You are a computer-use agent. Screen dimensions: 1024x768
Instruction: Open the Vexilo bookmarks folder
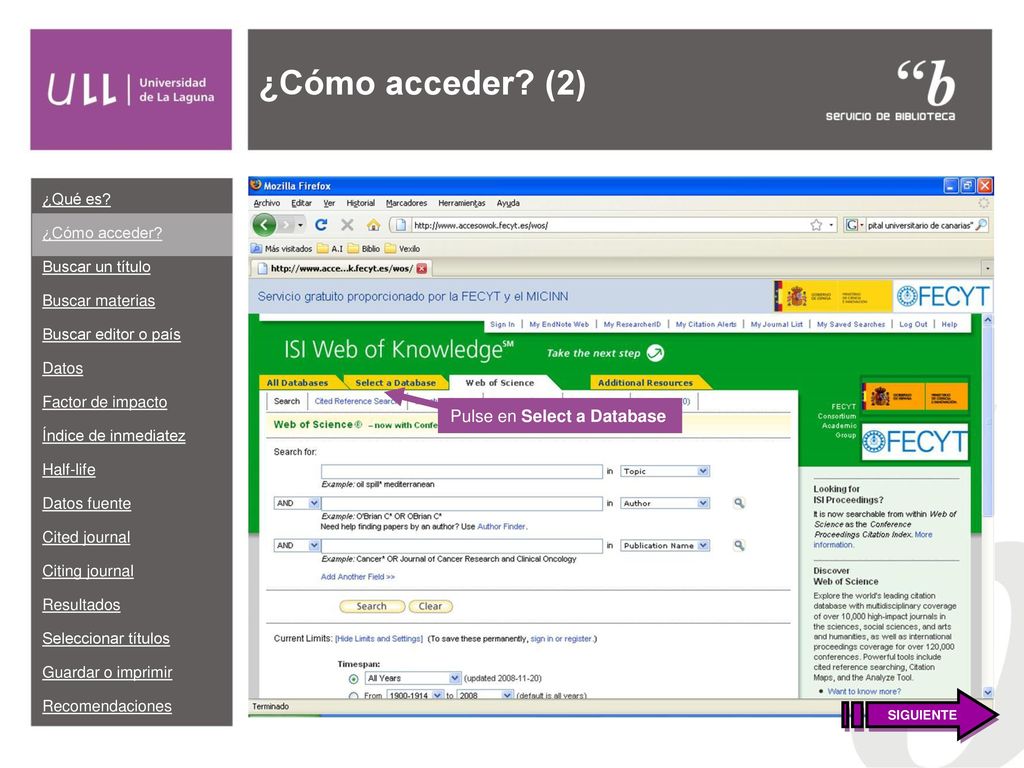point(402,248)
